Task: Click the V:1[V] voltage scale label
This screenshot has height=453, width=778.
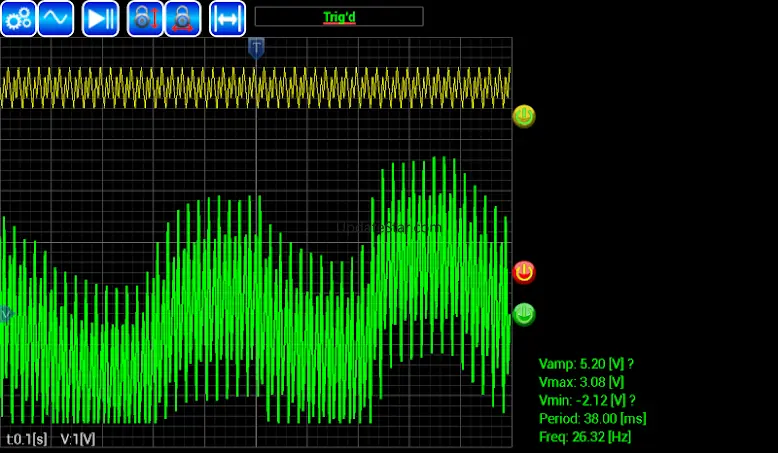Action: [x=78, y=439]
